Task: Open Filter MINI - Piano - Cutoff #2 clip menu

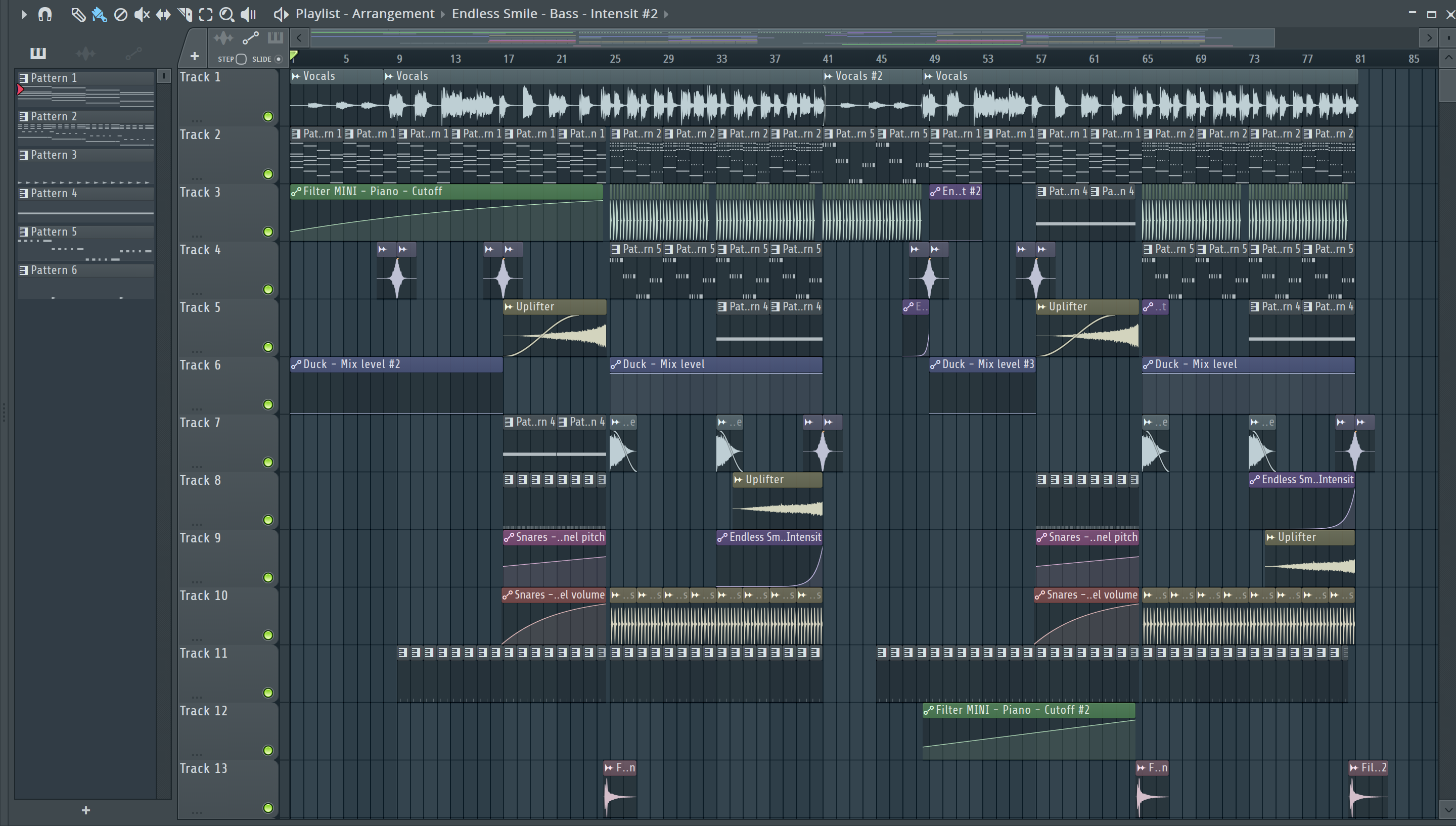Action: (x=929, y=710)
